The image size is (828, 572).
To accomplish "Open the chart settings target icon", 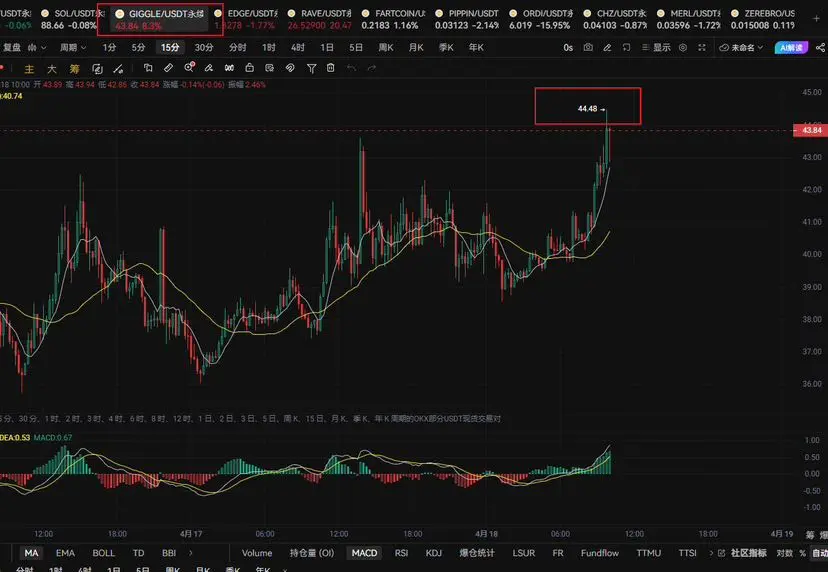I will coord(683,48).
